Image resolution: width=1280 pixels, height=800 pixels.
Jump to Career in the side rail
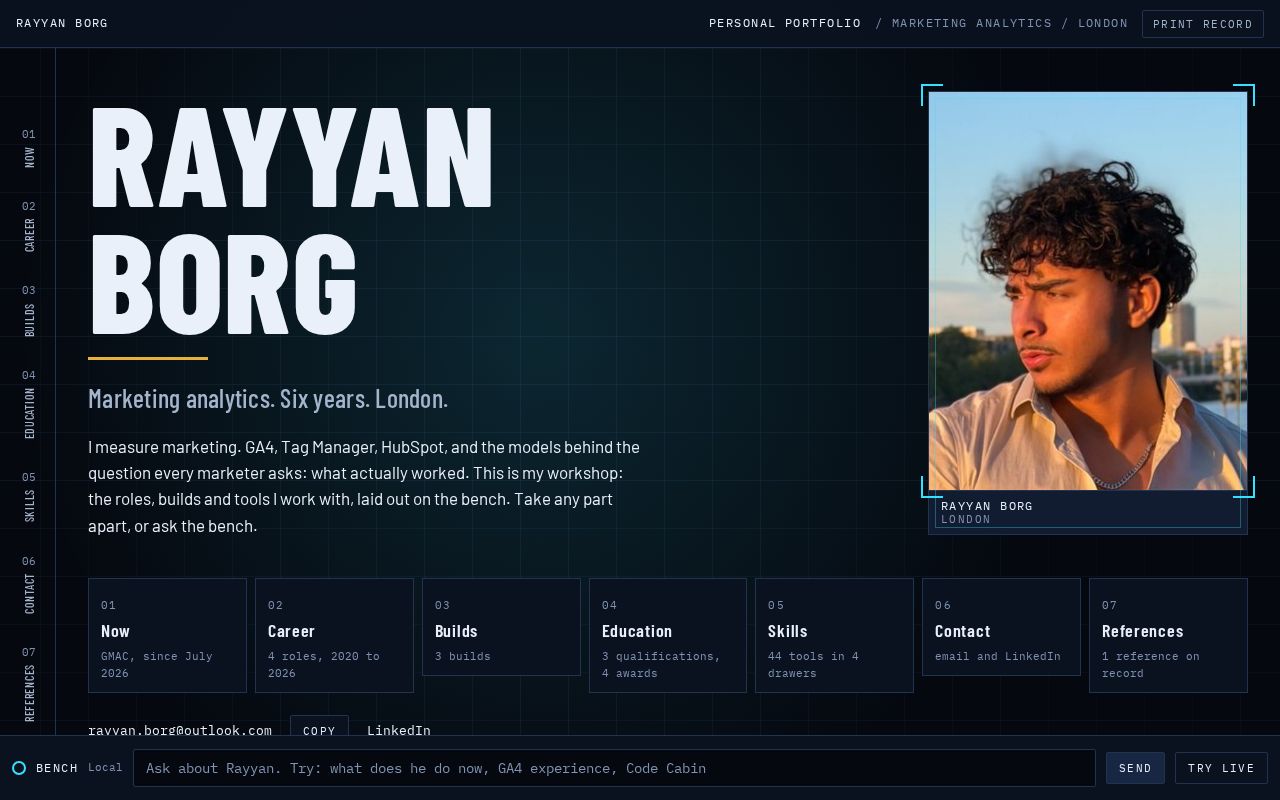click(29, 226)
